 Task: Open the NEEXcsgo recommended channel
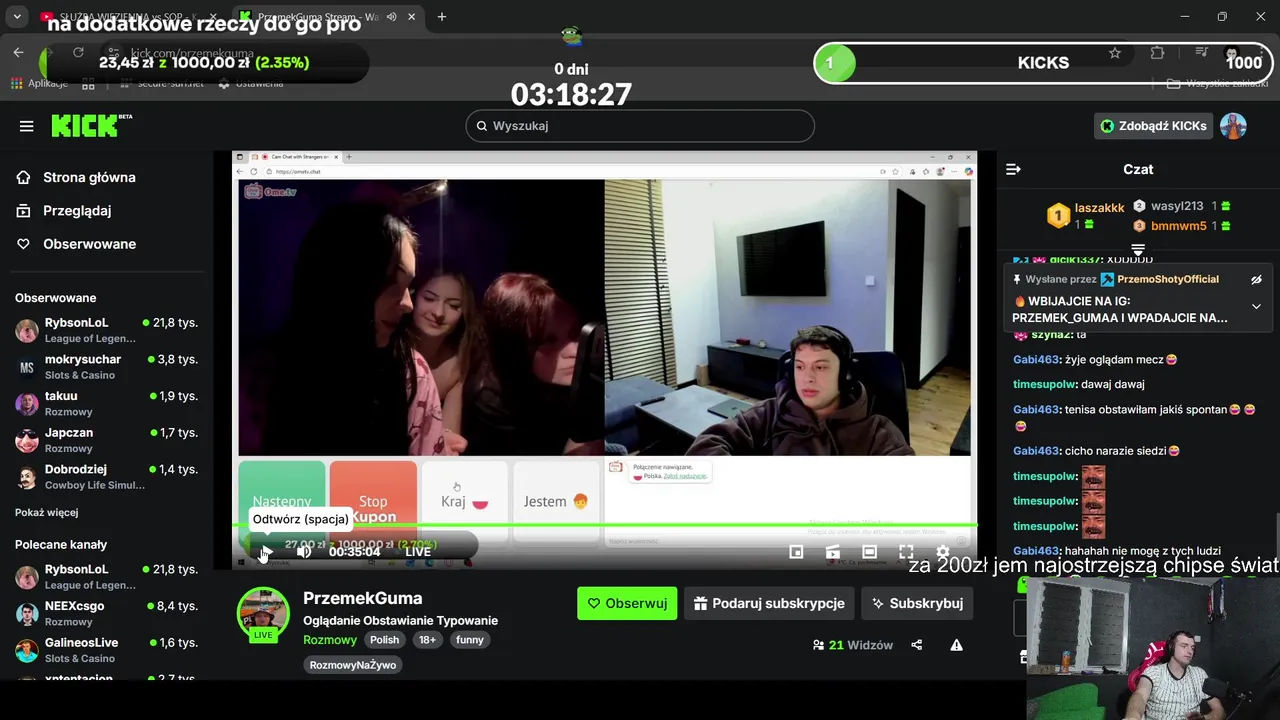[106, 613]
